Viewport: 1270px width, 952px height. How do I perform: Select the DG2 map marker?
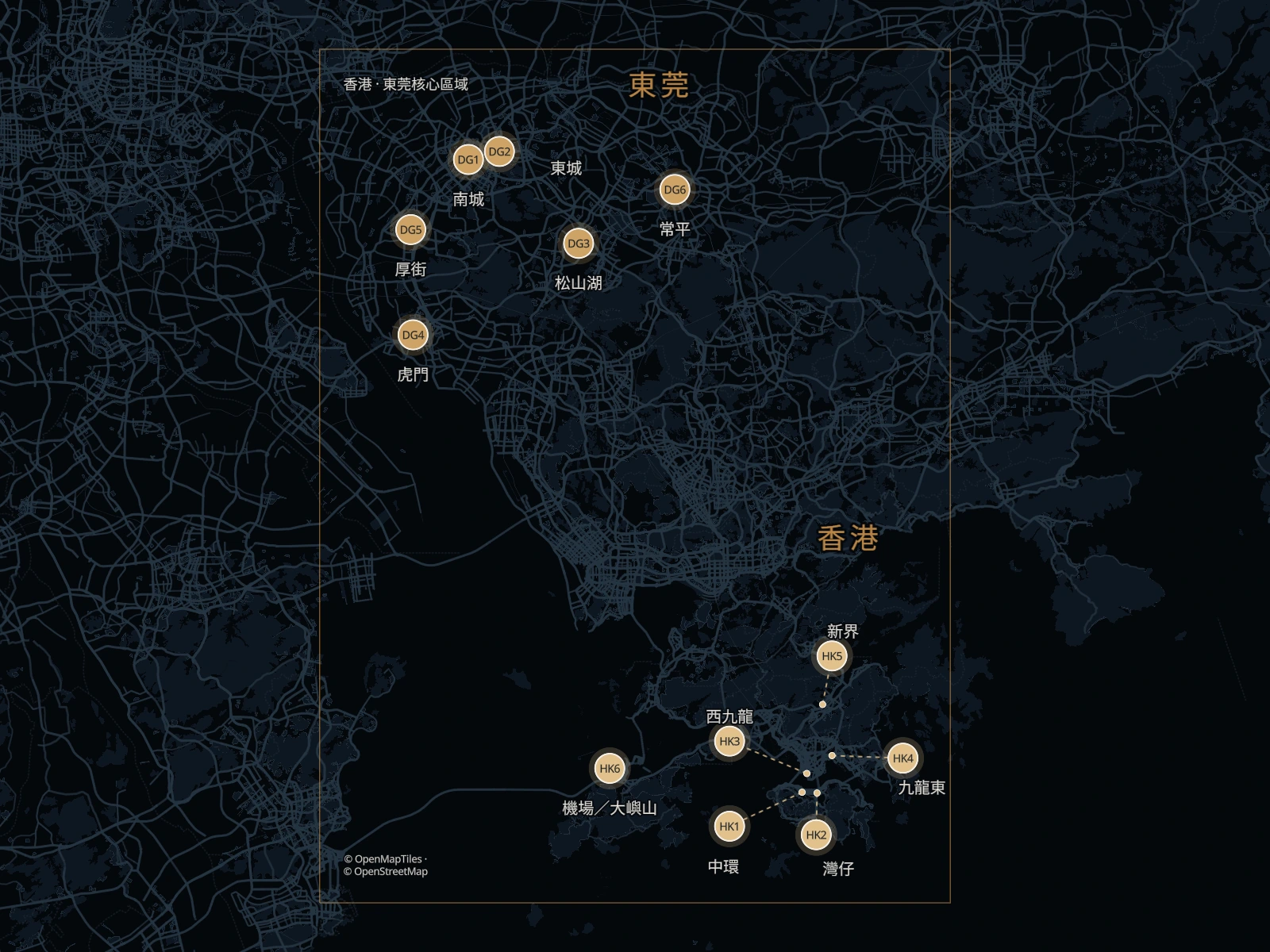[499, 152]
